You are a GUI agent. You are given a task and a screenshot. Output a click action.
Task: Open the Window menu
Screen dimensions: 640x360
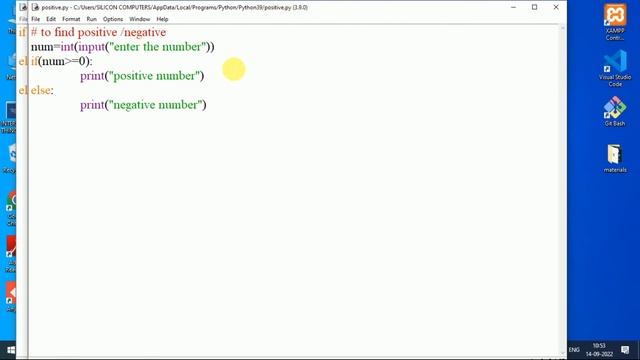pyautogui.click(x=140, y=19)
